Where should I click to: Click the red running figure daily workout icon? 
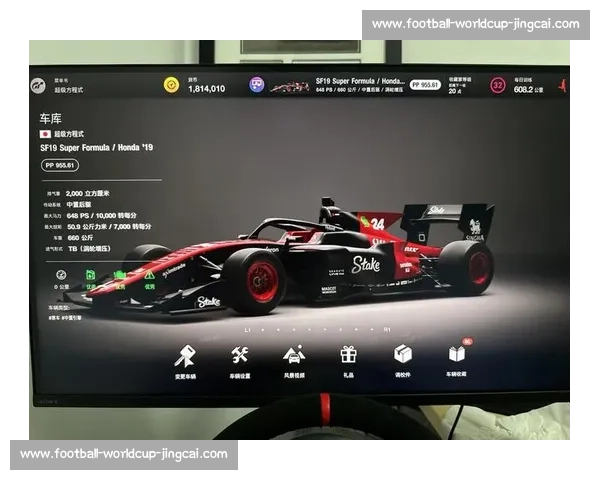(562, 85)
